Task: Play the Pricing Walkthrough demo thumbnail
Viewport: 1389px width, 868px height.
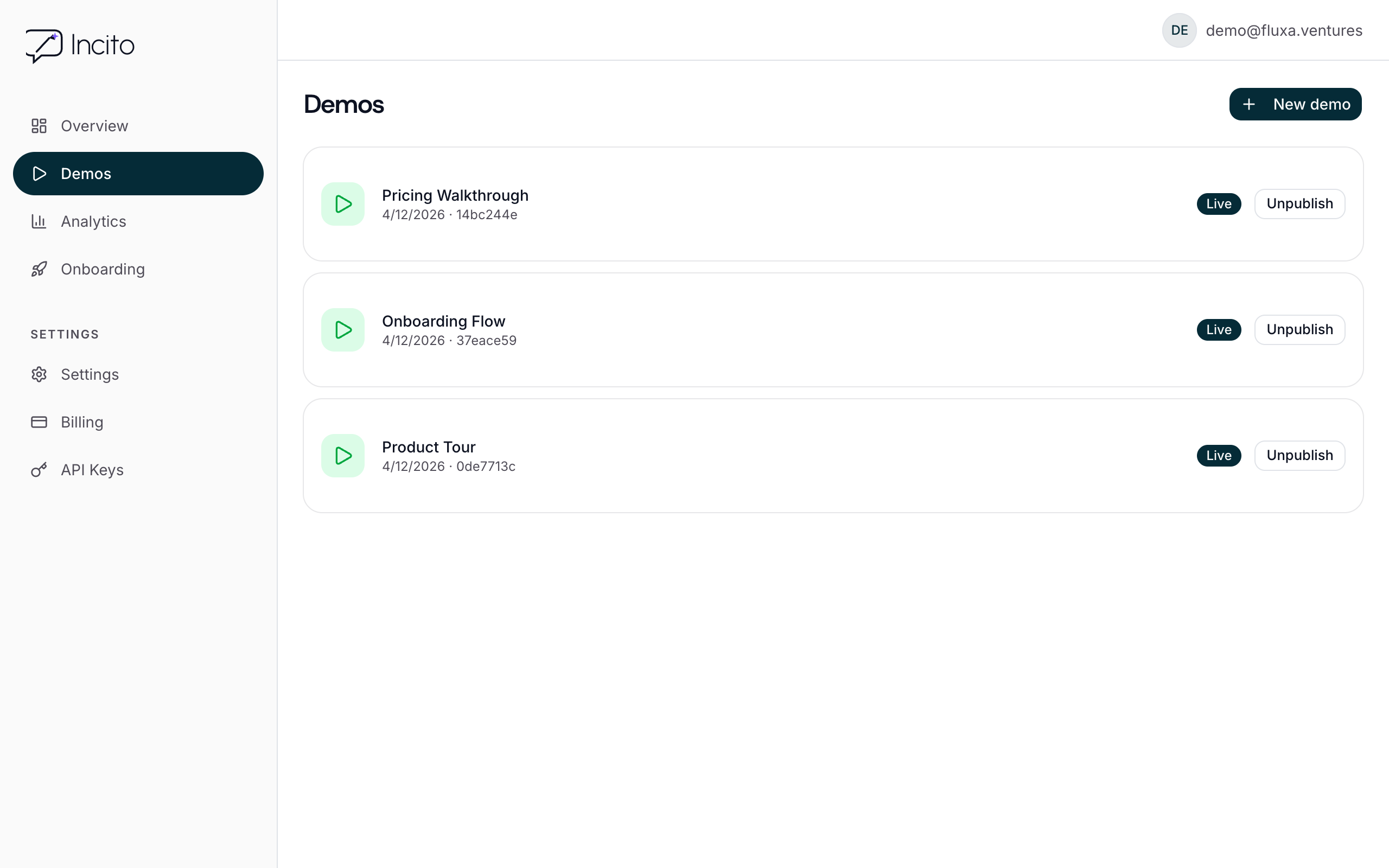Action: (x=343, y=204)
